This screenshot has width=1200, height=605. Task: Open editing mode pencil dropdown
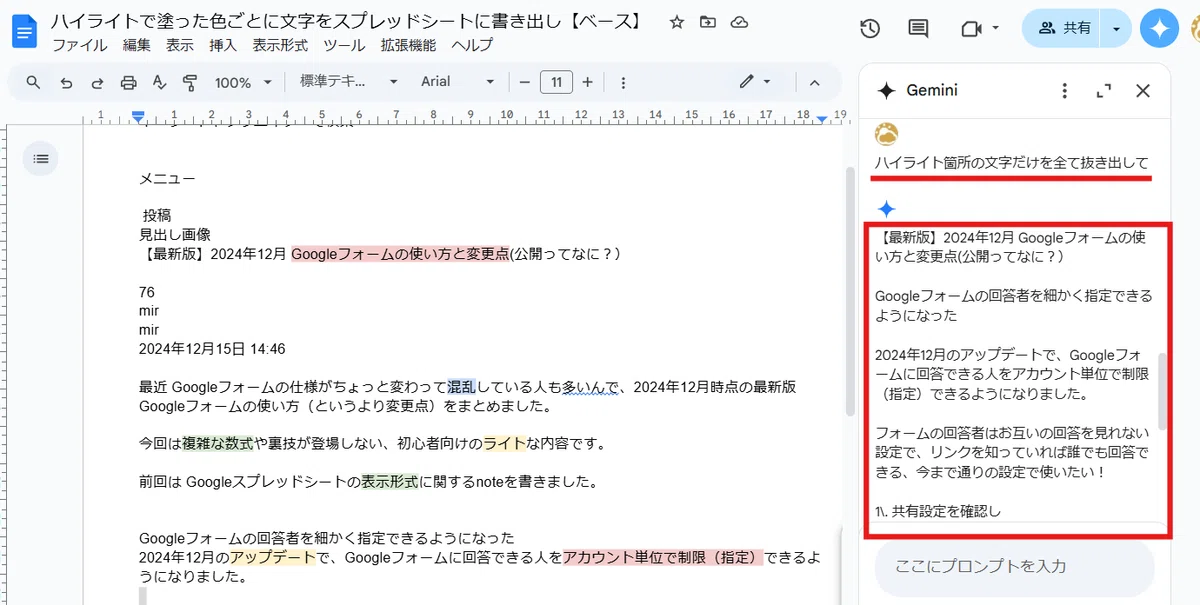click(755, 82)
